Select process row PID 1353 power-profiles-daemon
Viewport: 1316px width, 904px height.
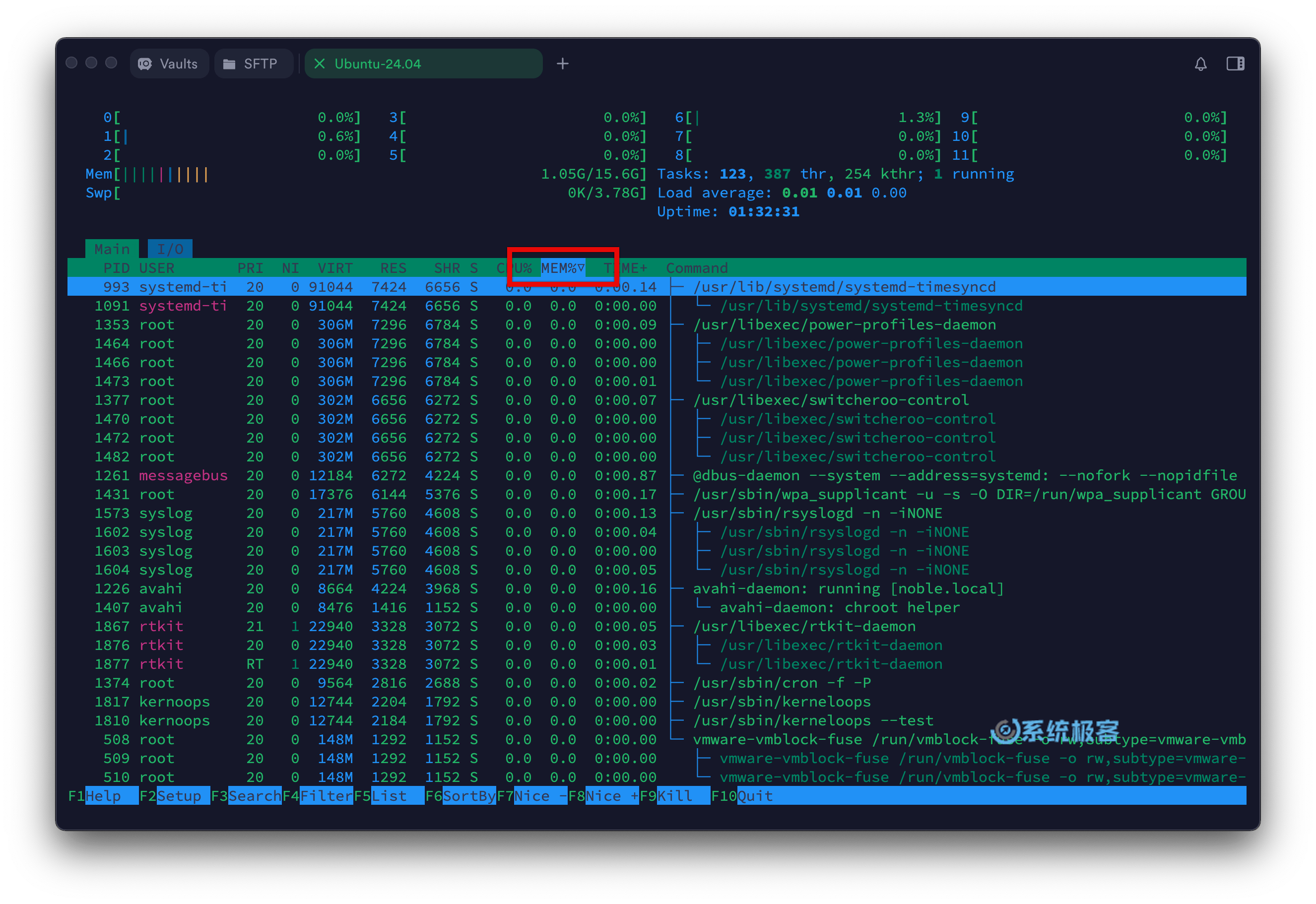657,324
